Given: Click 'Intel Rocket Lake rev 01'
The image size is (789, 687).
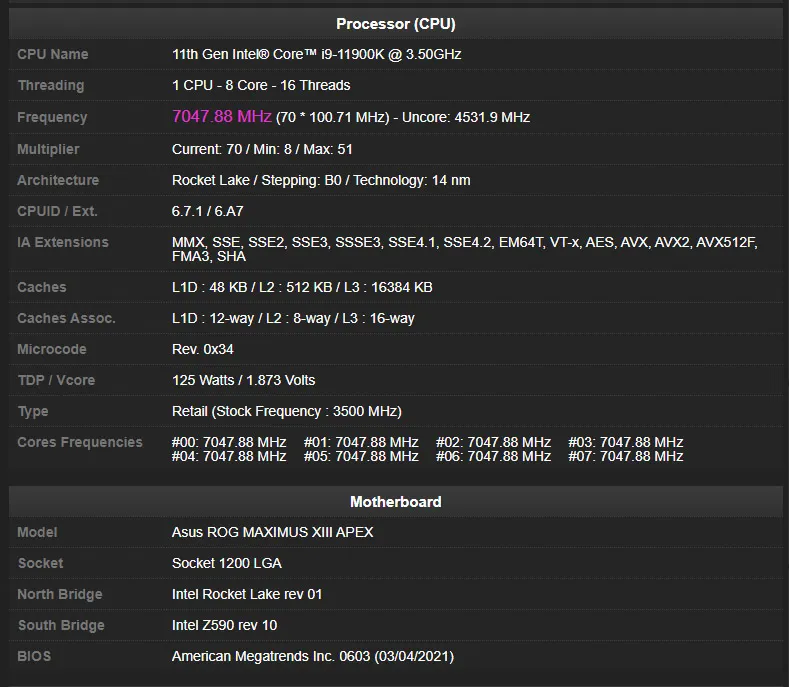Looking at the screenshot, I should pos(247,594).
